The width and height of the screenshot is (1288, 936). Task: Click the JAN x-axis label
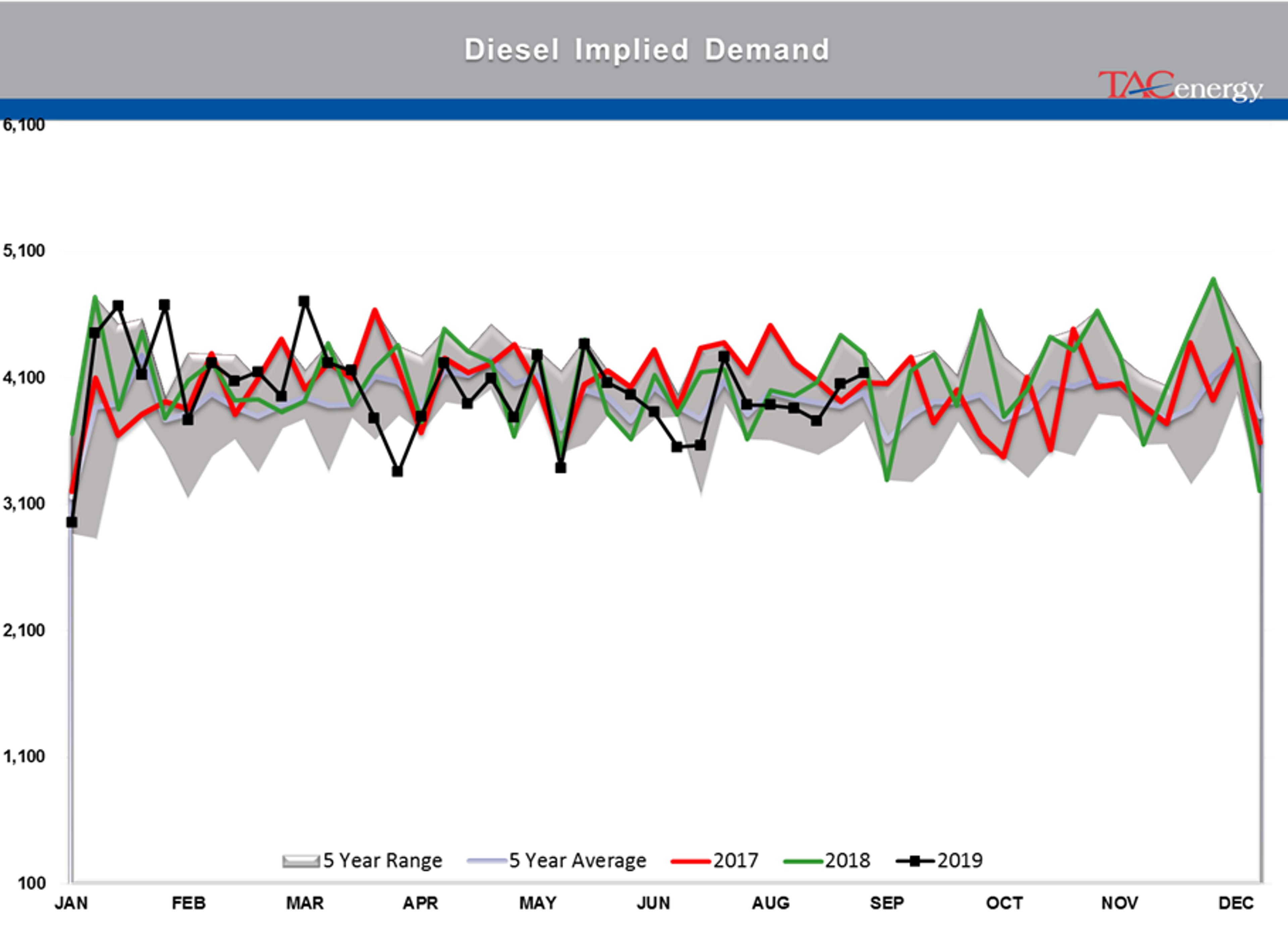[71, 903]
